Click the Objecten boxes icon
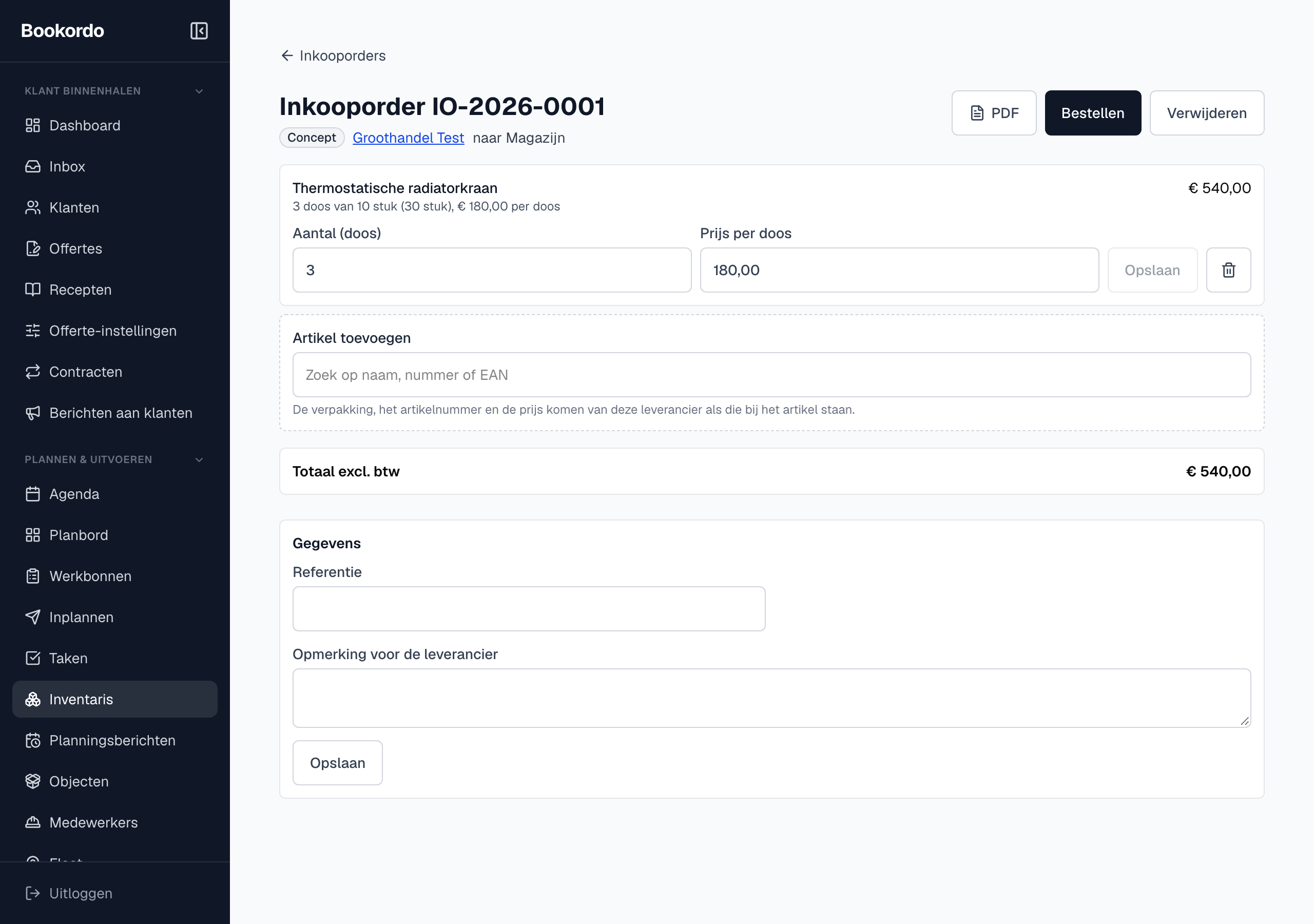The width and height of the screenshot is (1314, 924). [x=33, y=781]
